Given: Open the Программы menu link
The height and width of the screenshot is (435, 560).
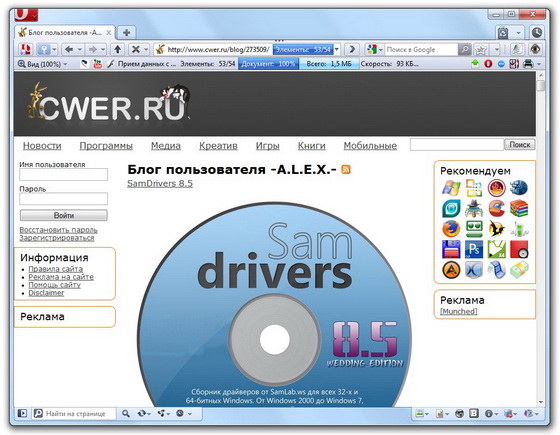Looking at the screenshot, I should [106, 146].
